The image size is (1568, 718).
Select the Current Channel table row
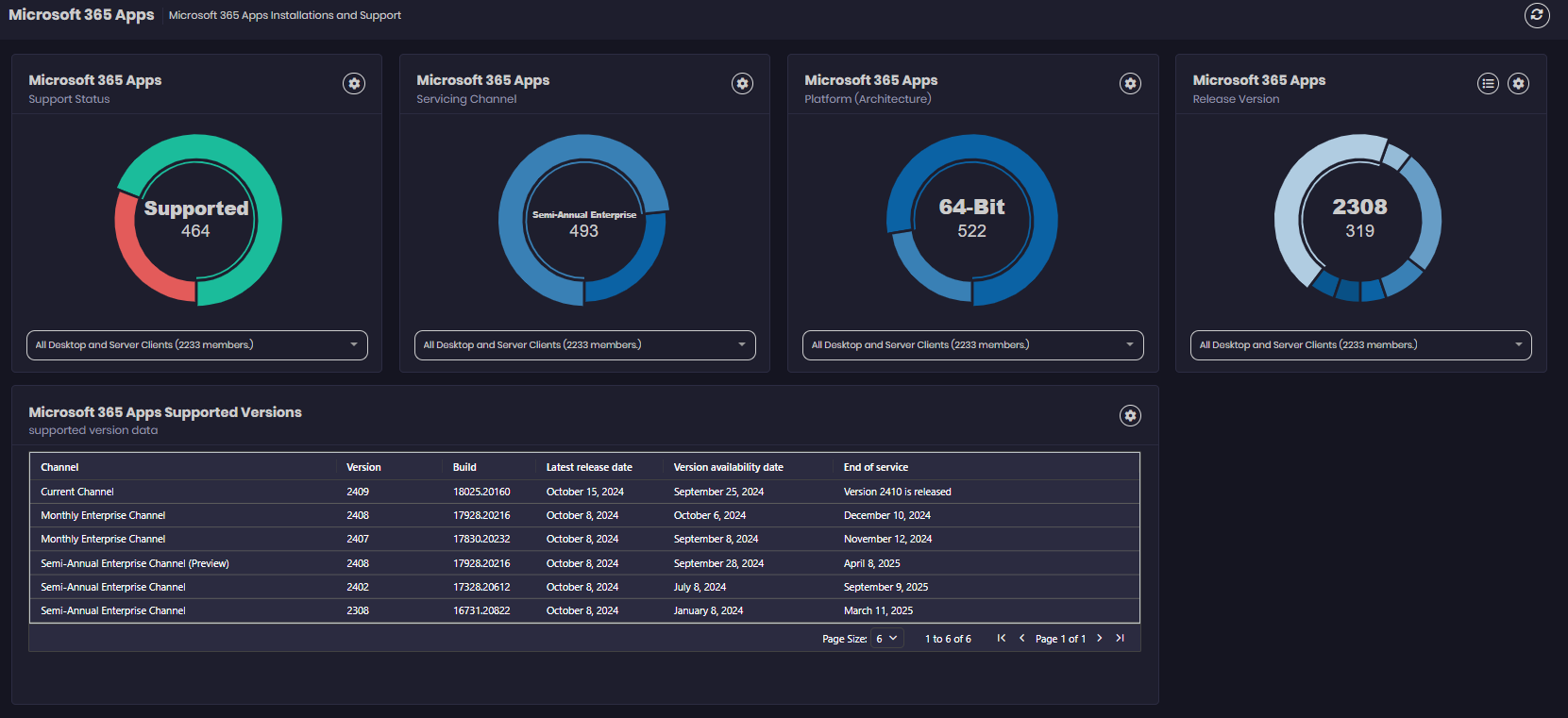tap(77, 492)
